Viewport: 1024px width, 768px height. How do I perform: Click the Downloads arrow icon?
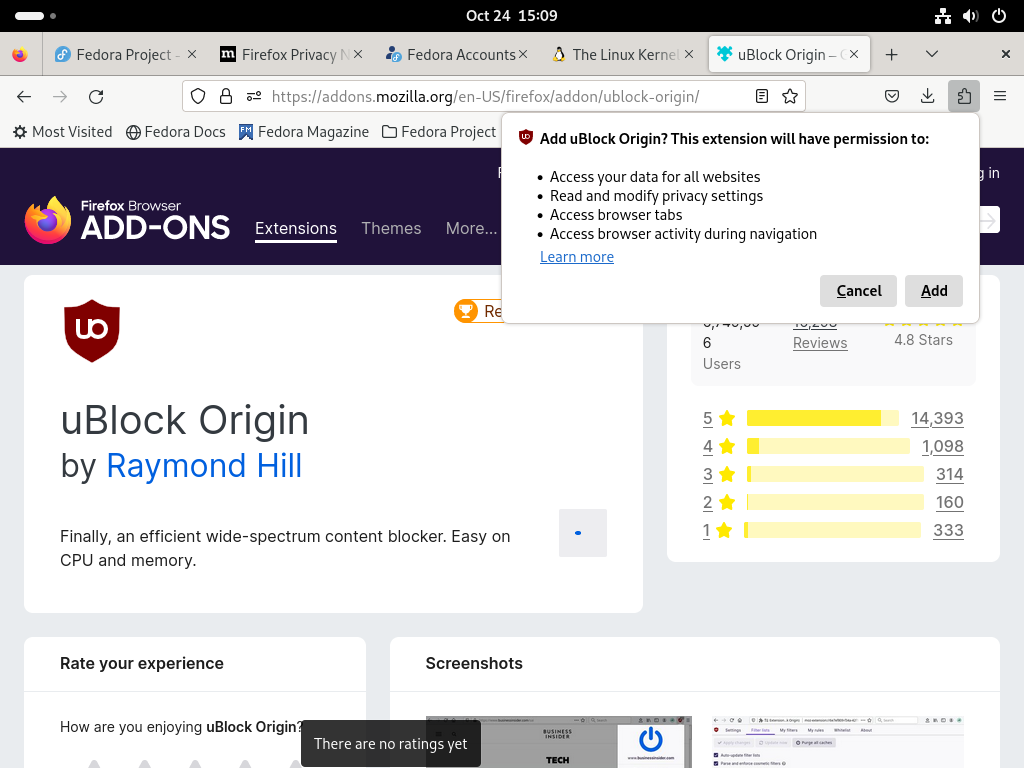(x=927, y=97)
